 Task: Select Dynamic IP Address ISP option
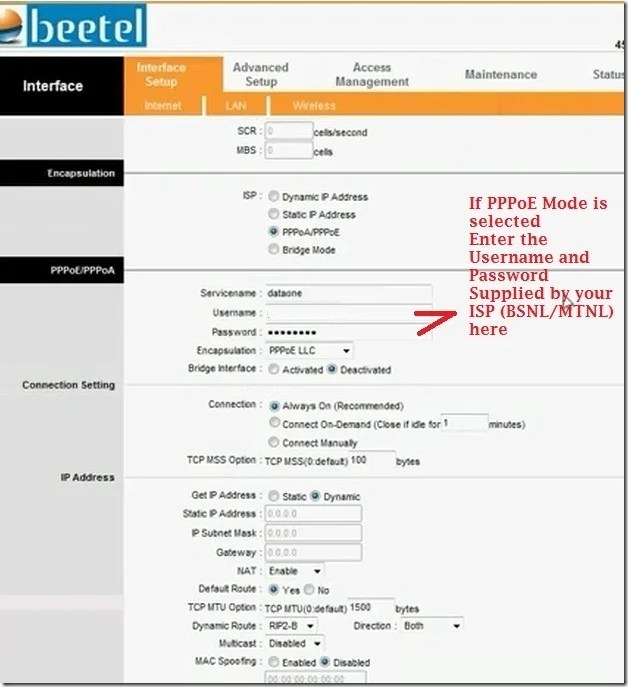[273, 196]
